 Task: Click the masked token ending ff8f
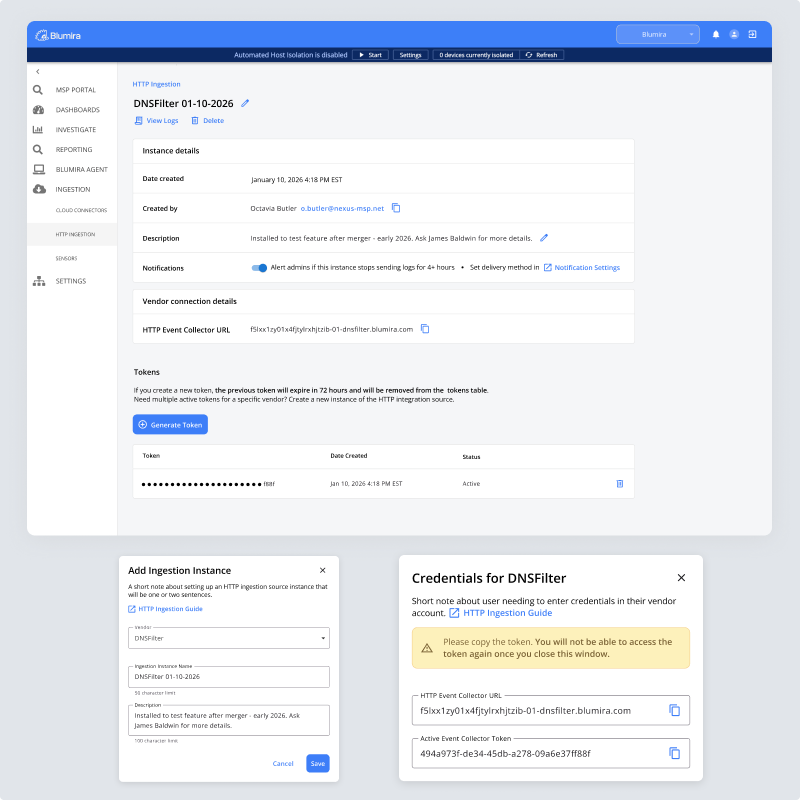click(x=208, y=484)
